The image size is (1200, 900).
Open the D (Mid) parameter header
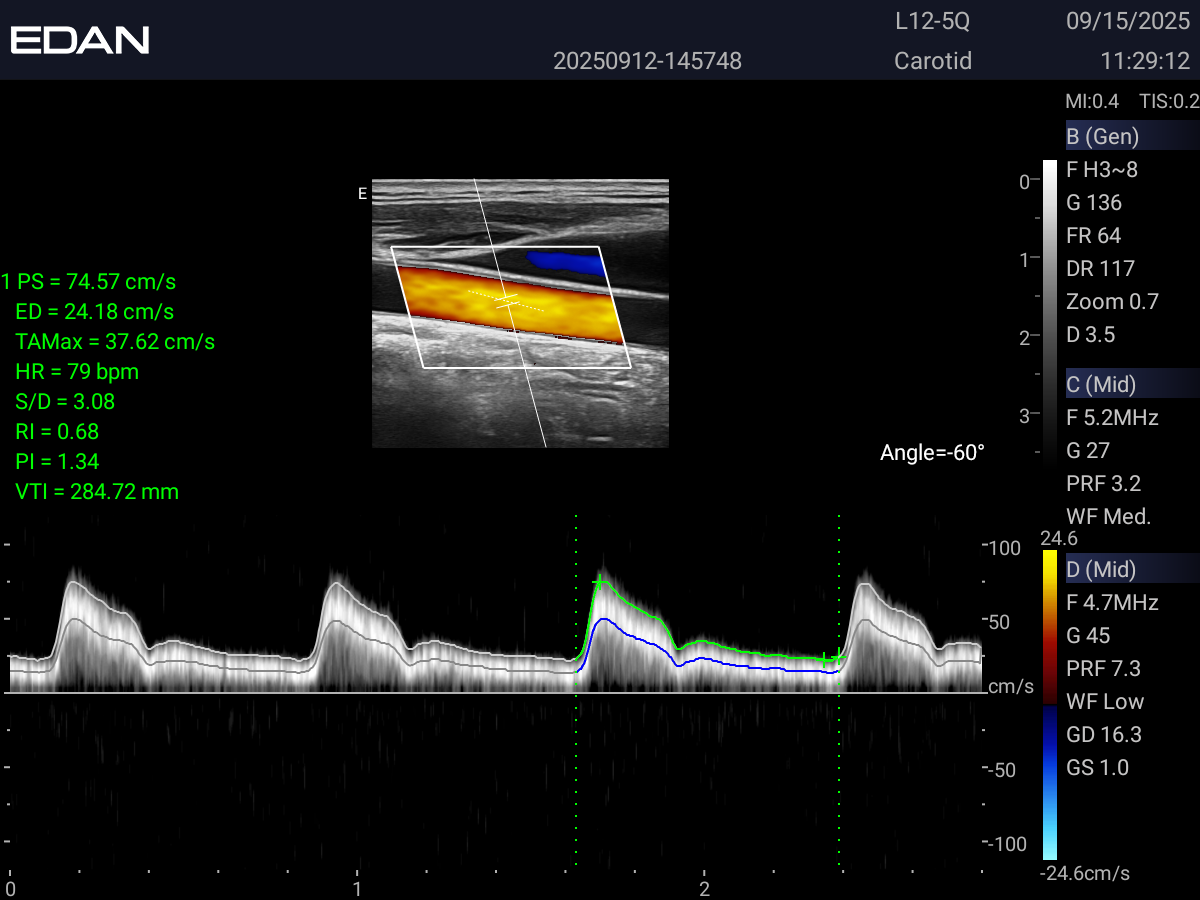point(1132,569)
